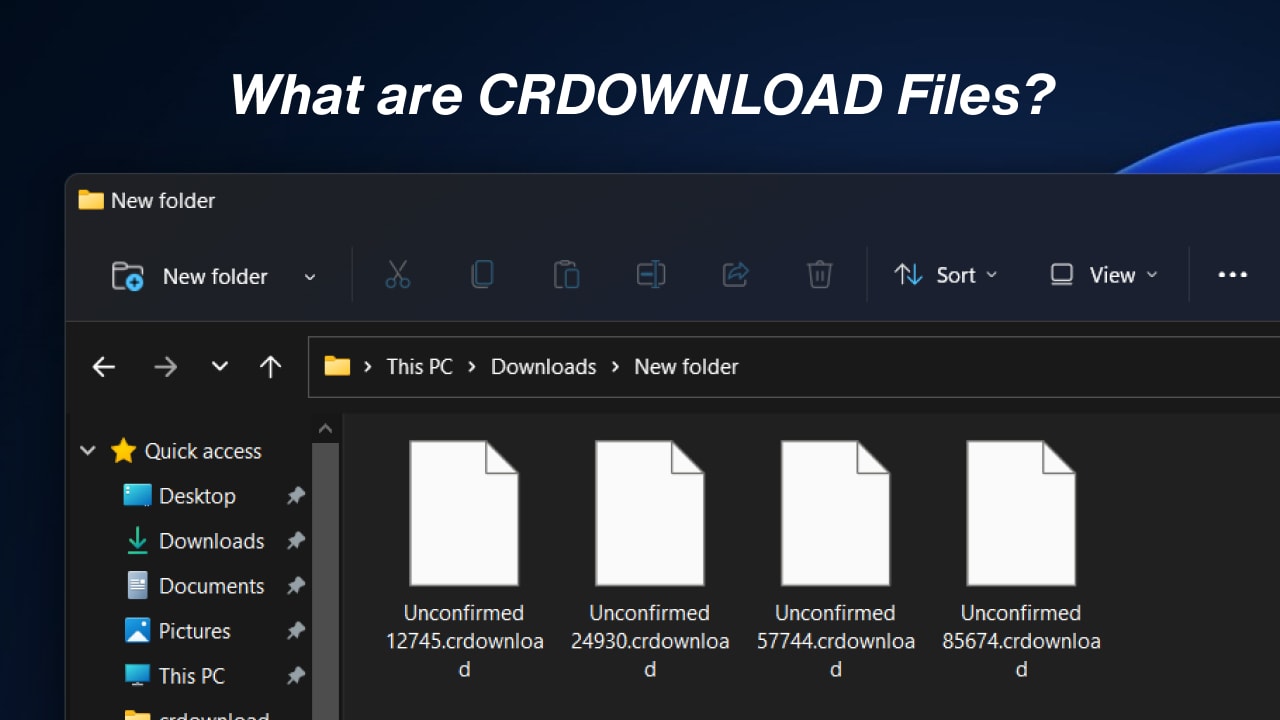
Task: Unpin Pictures from Quick access
Action: click(x=296, y=630)
